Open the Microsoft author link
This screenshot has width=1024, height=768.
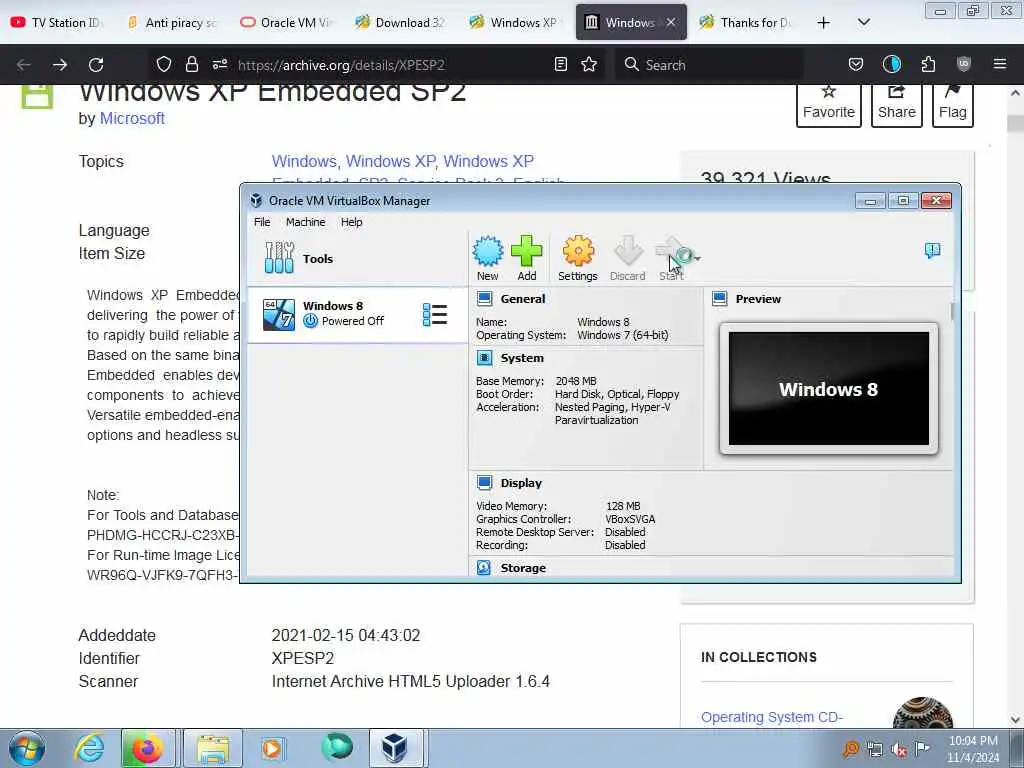click(132, 118)
